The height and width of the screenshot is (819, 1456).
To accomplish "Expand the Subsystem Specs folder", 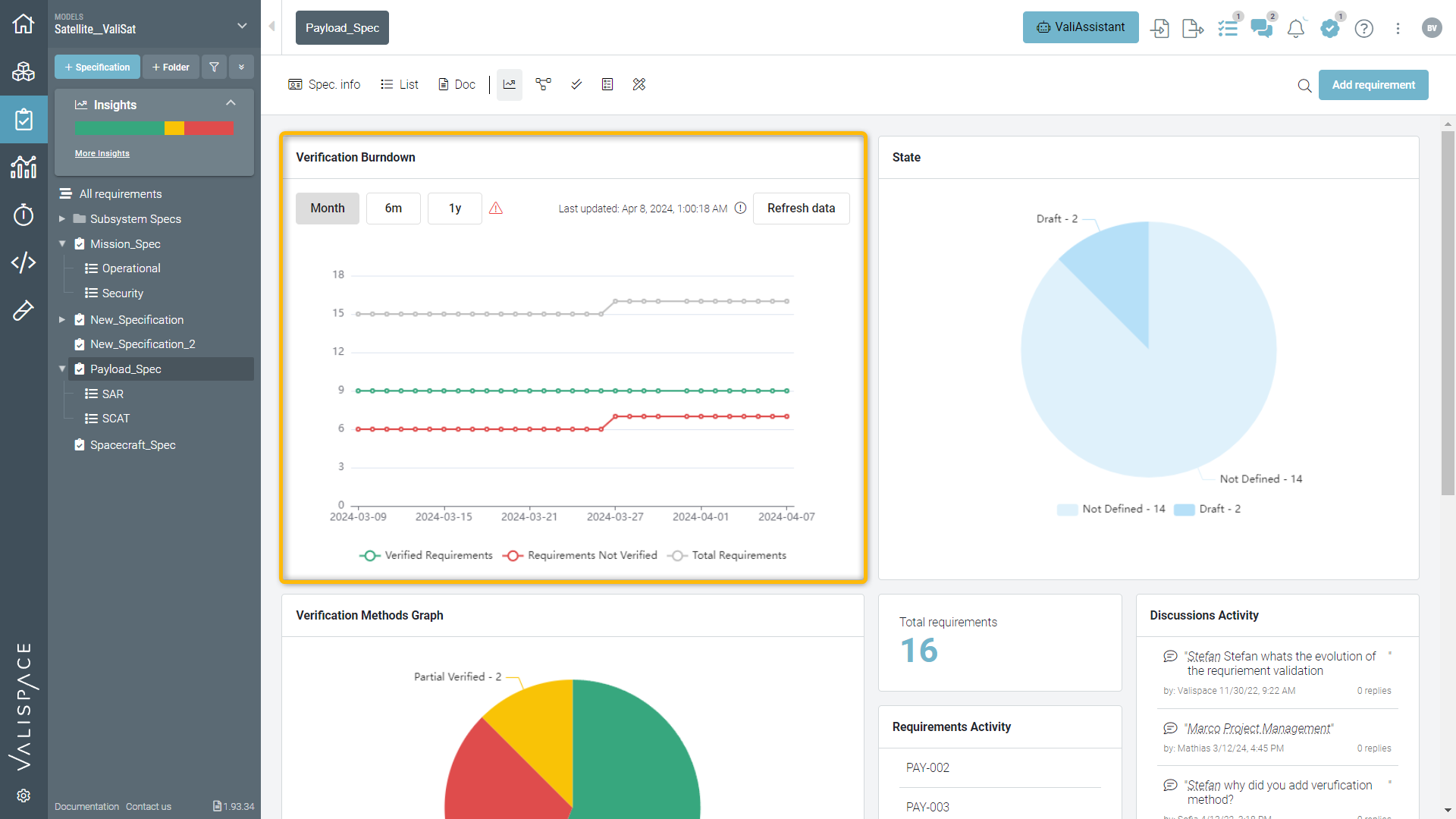I will pos(62,219).
